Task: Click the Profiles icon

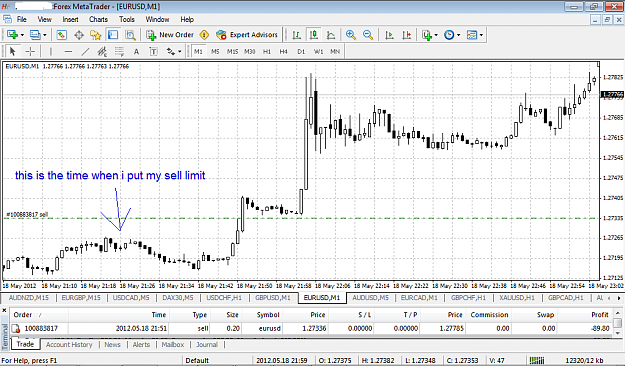Action: pos(35,35)
